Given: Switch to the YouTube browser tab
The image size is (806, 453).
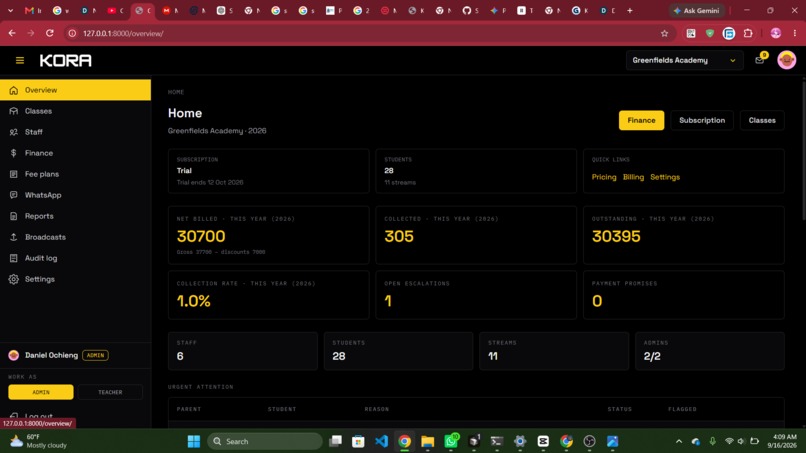Looking at the screenshot, I should (x=115, y=10).
